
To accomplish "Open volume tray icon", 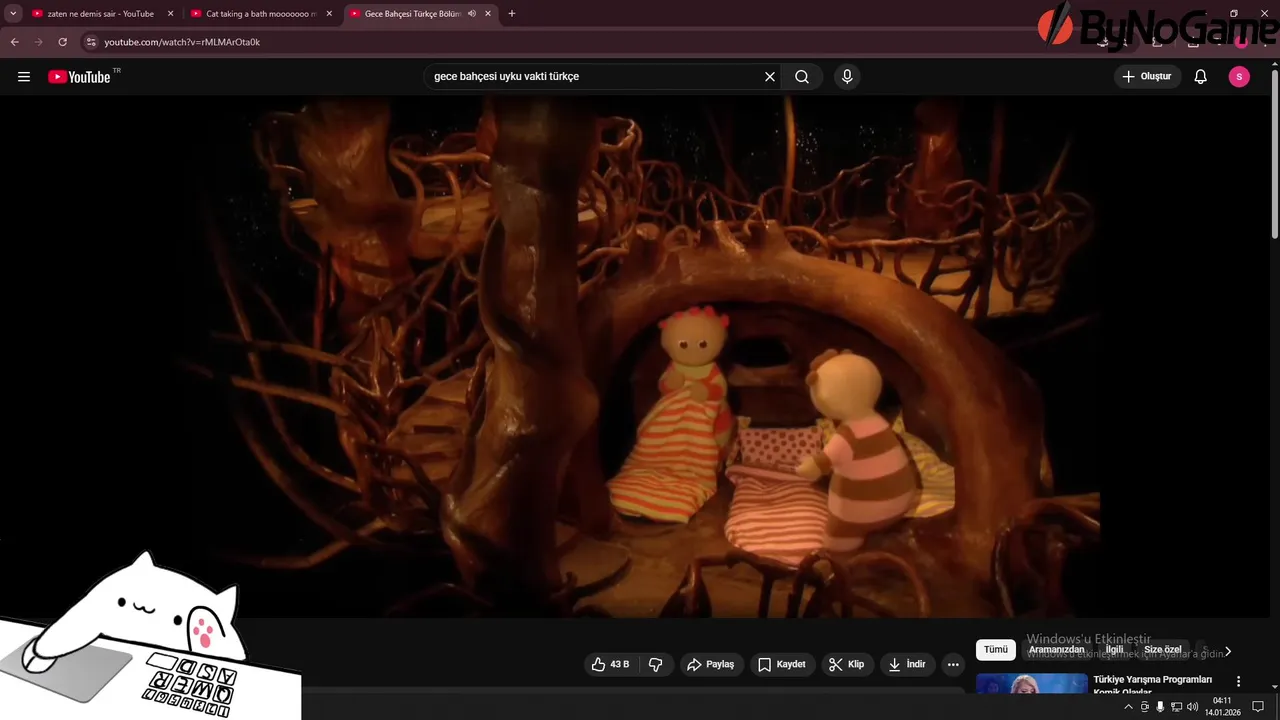I will click(1192, 707).
